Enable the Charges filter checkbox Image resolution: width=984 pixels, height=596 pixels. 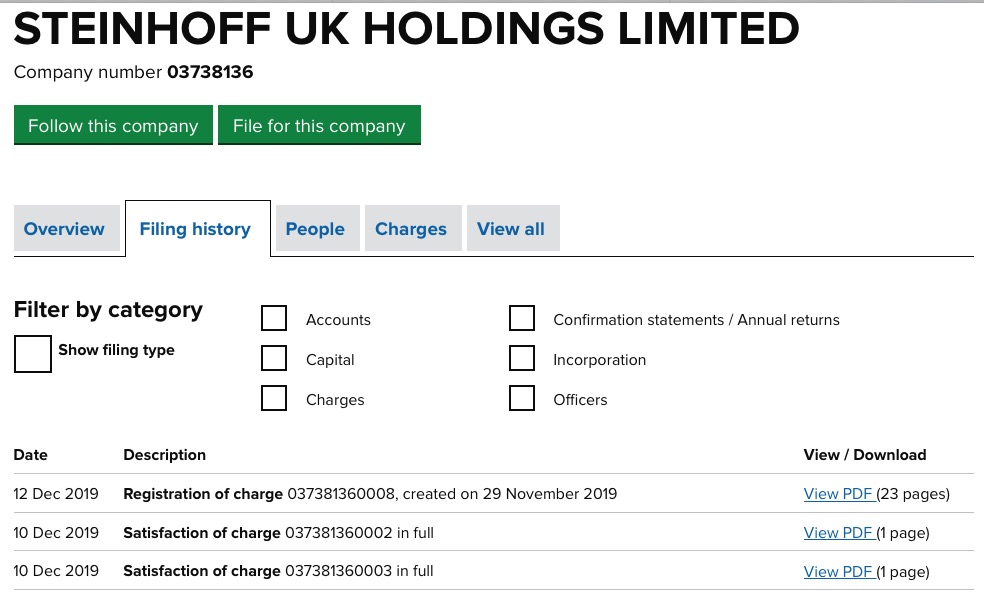point(274,398)
